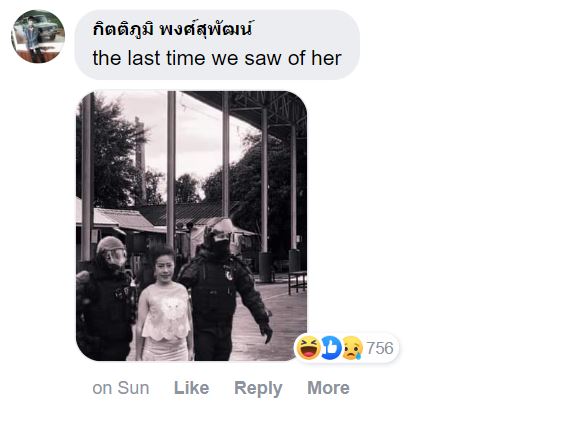The image size is (582, 421).
Task: Click the surname พงศ์สุพัฒน์ in comment header
Action: tap(206, 29)
